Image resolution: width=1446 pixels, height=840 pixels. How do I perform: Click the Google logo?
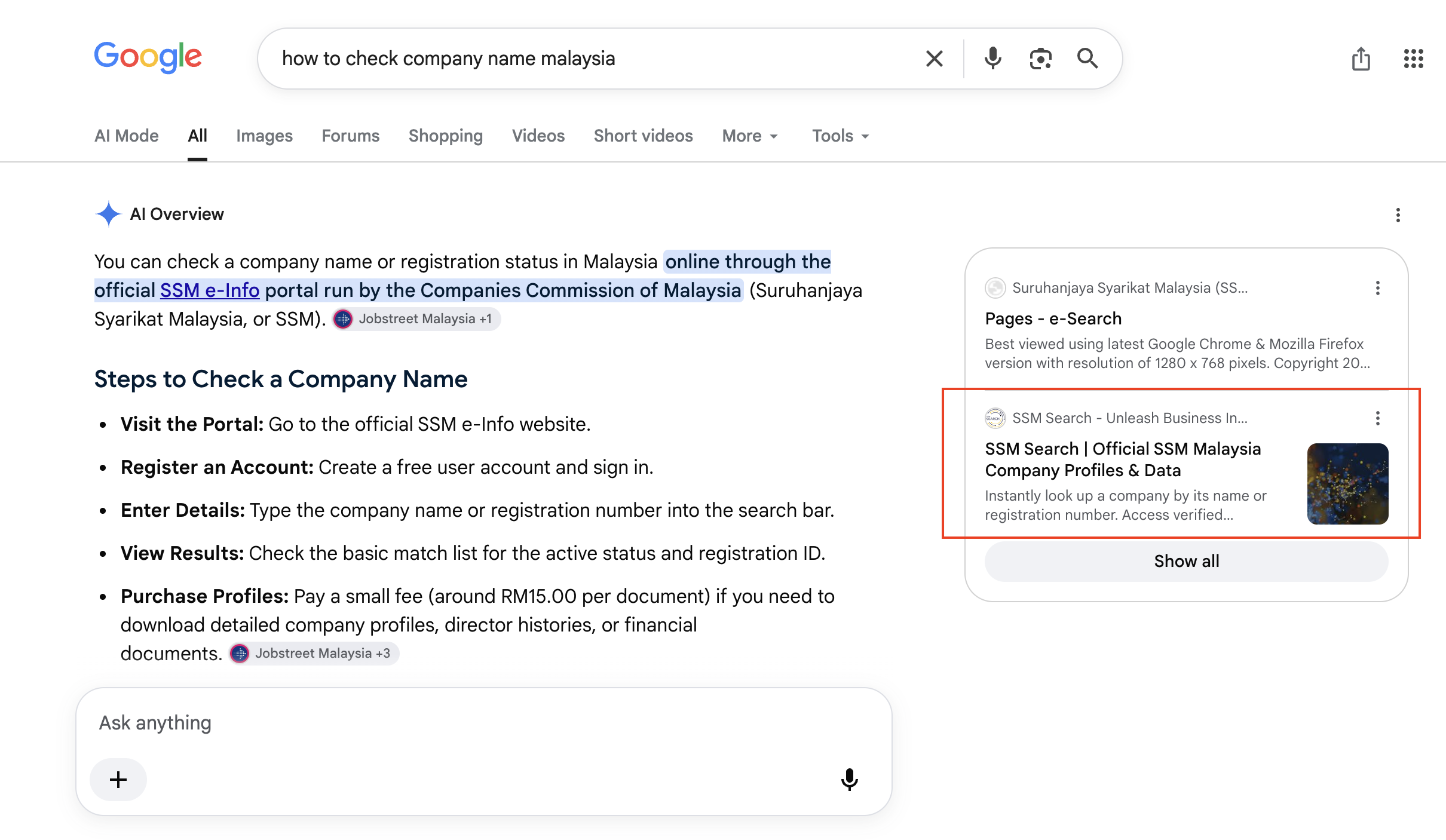(148, 57)
